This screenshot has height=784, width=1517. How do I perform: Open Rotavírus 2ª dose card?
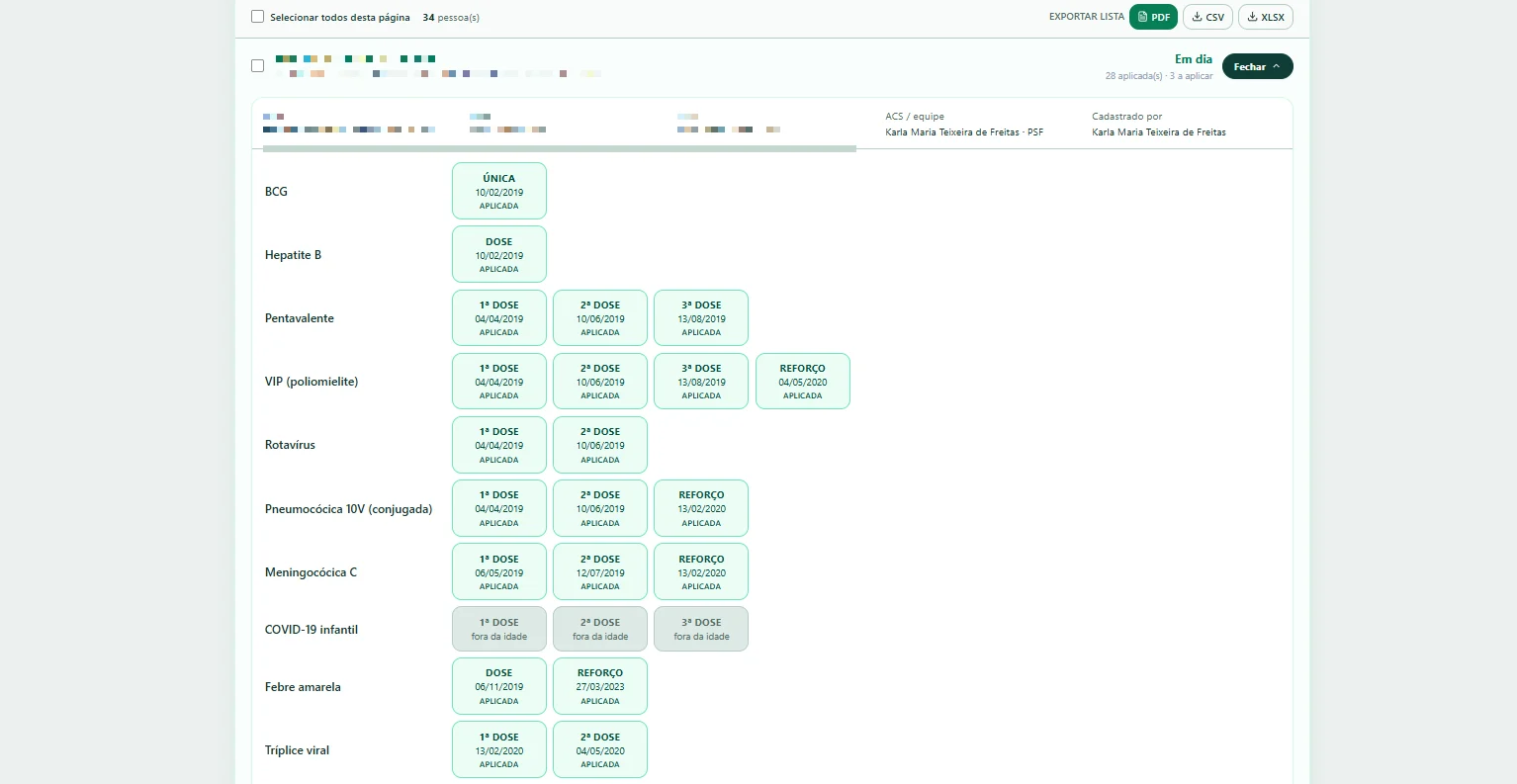coord(600,445)
